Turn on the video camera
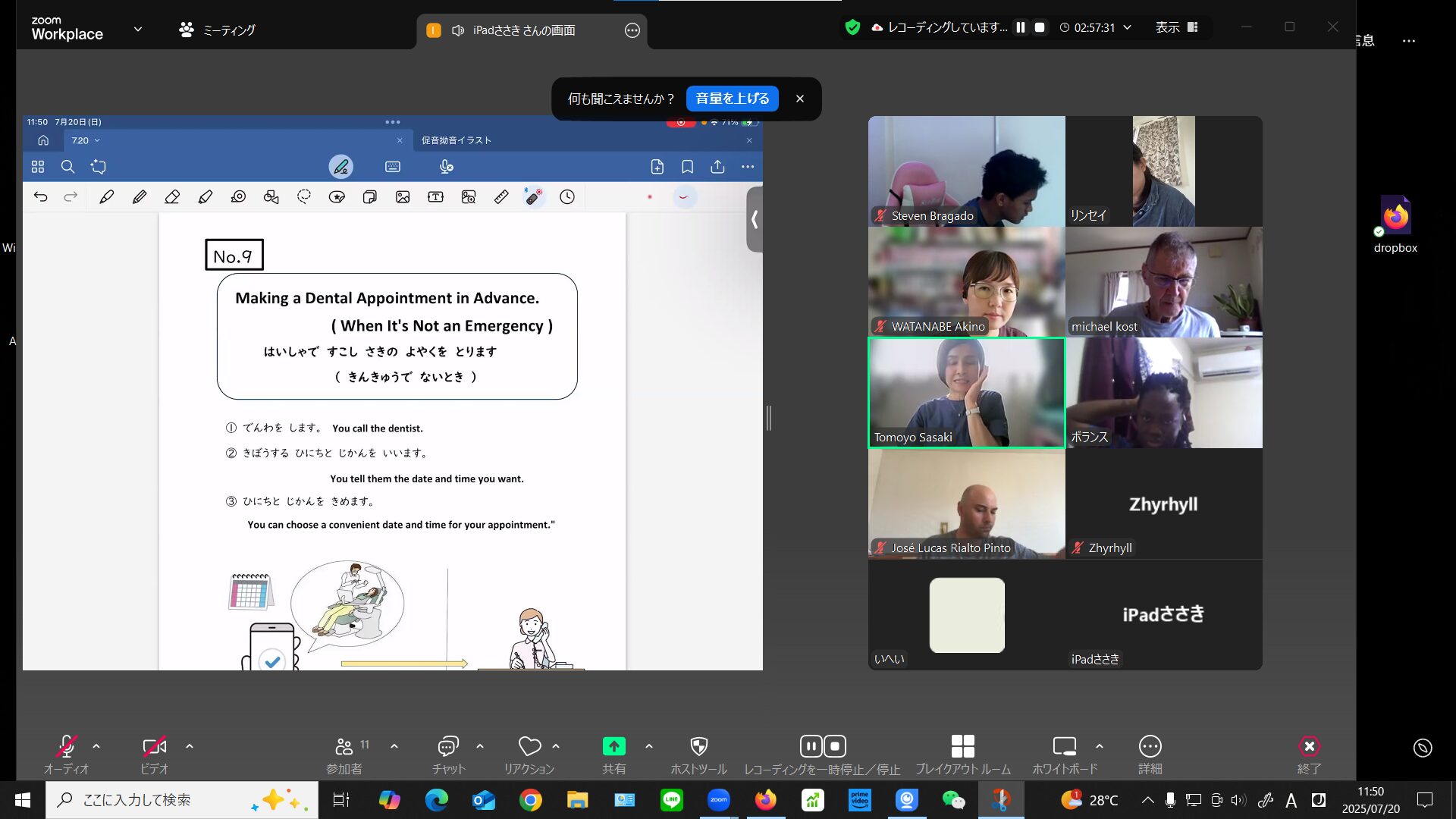 pos(154,747)
